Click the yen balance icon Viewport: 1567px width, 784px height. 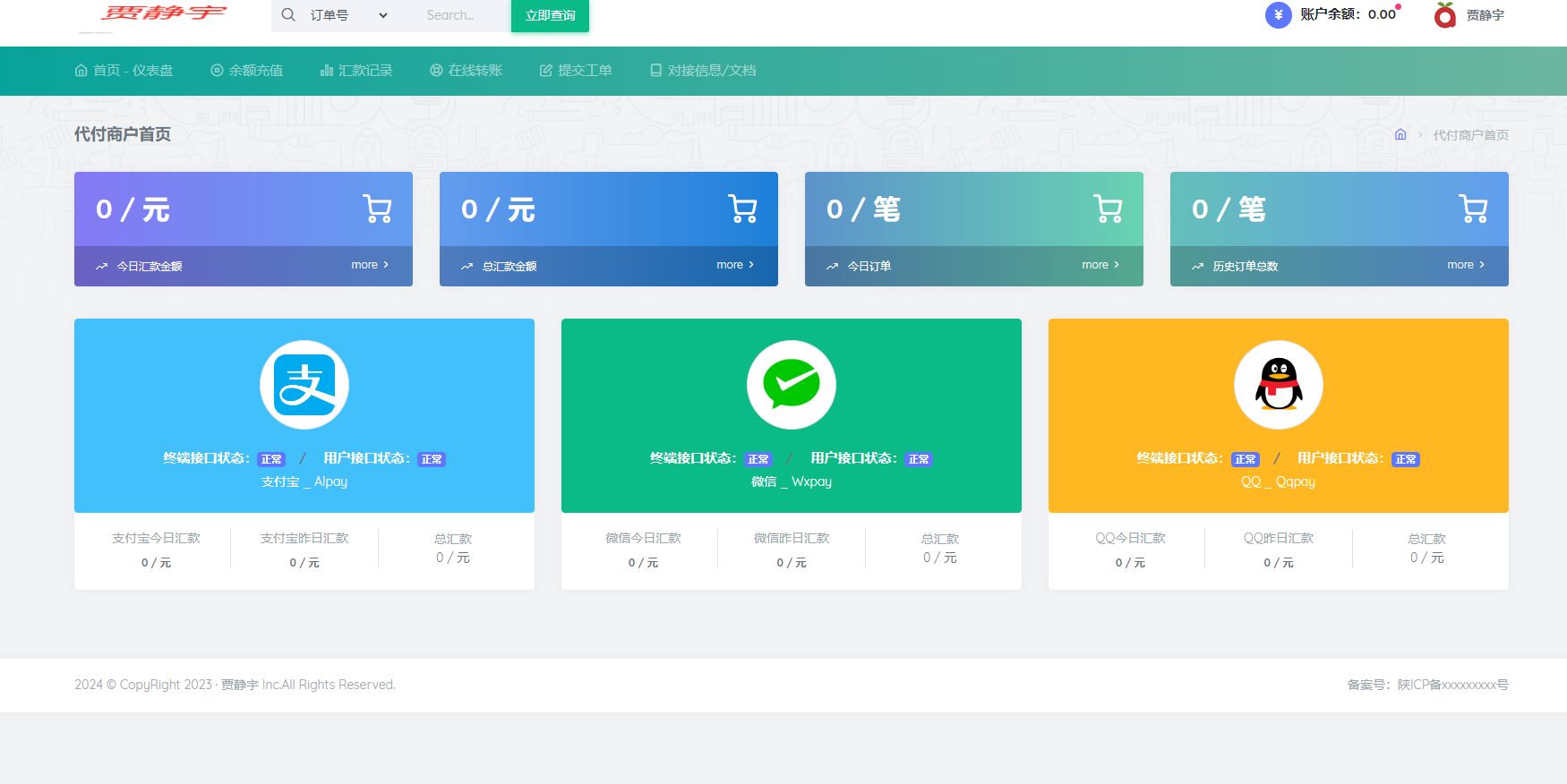[1278, 15]
